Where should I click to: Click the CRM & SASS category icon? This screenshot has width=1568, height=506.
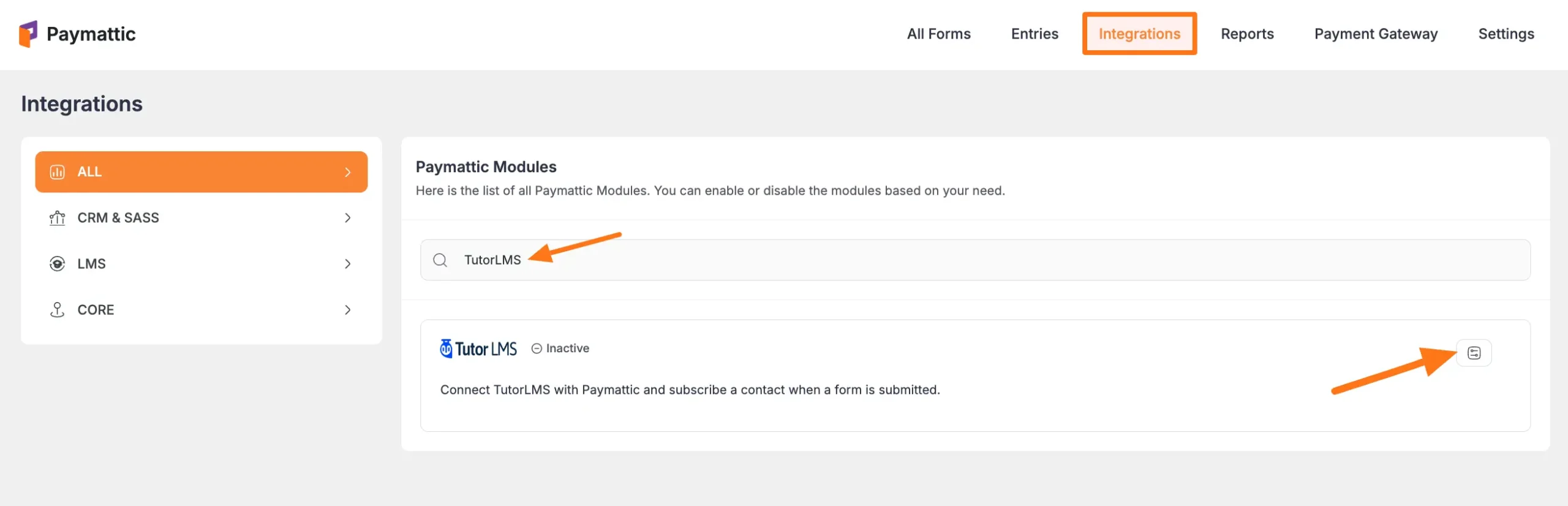pyautogui.click(x=57, y=217)
